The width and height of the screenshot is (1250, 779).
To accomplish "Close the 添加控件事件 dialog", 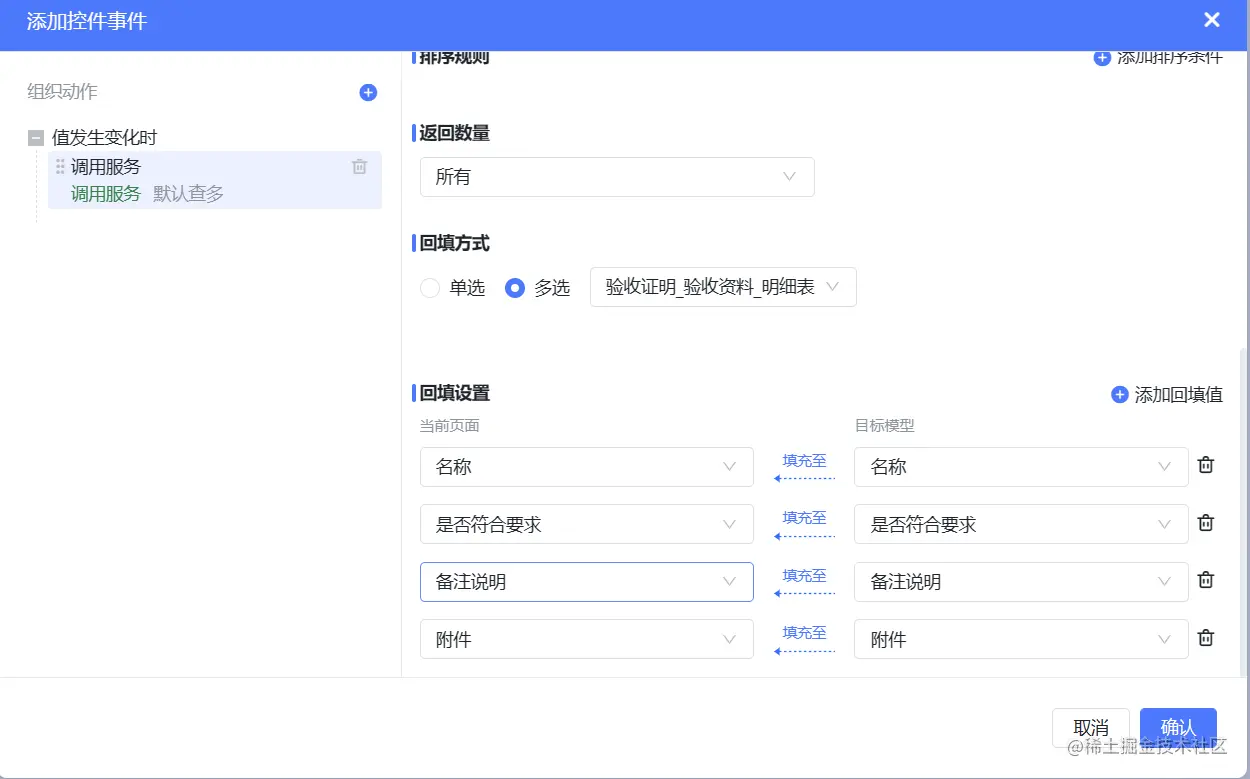I will (x=1212, y=20).
